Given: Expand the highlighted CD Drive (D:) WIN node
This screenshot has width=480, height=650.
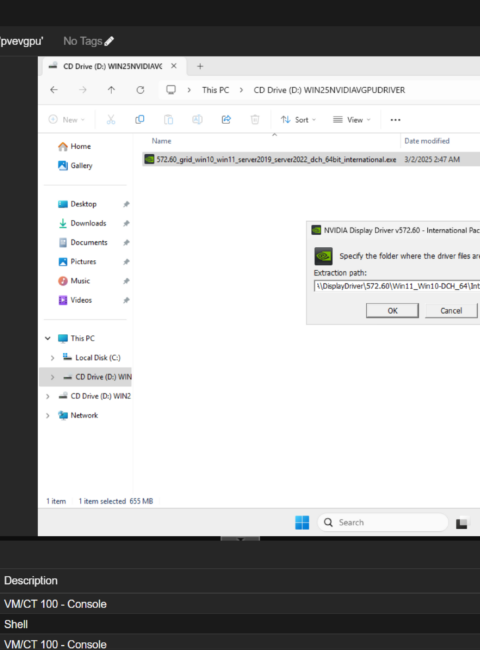Looking at the screenshot, I should [52, 377].
